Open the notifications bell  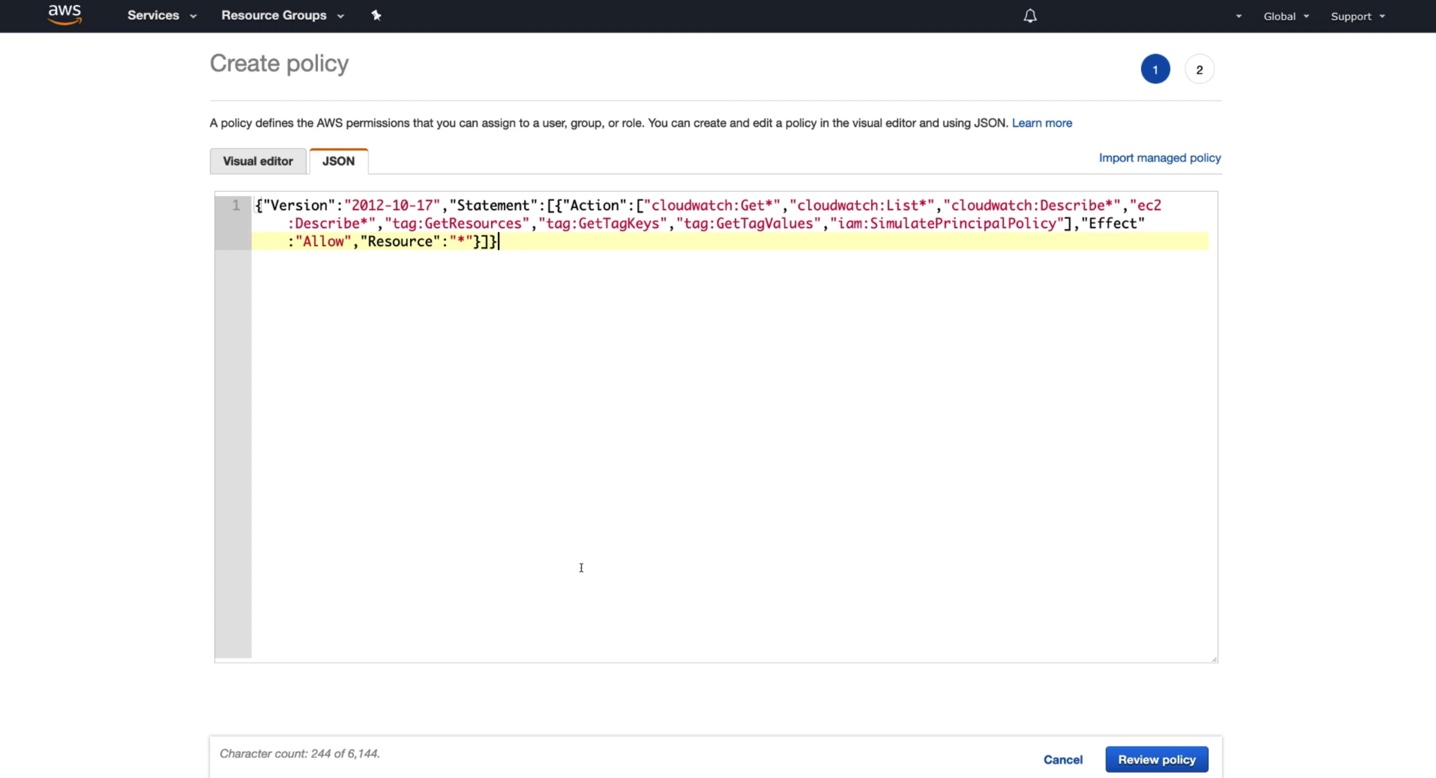(x=1030, y=16)
